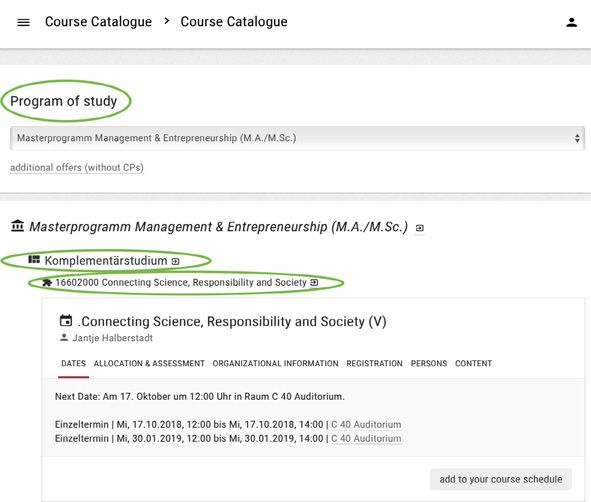Open additional offers (without CPs) link
This screenshot has height=502, width=591.
(x=77, y=167)
